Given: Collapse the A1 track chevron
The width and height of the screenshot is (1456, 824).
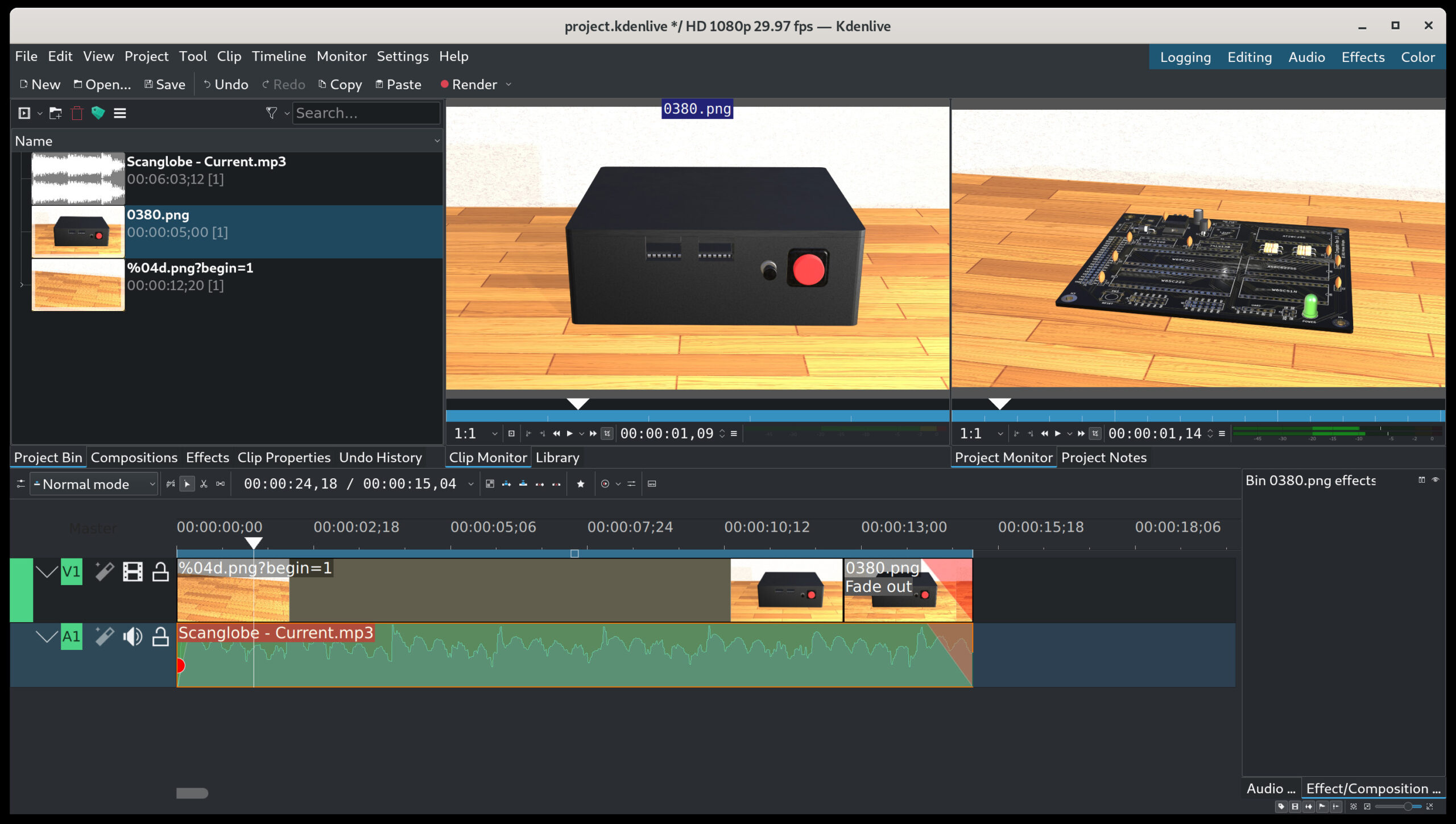Looking at the screenshot, I should pyautogui.click(x=47, y=636).
